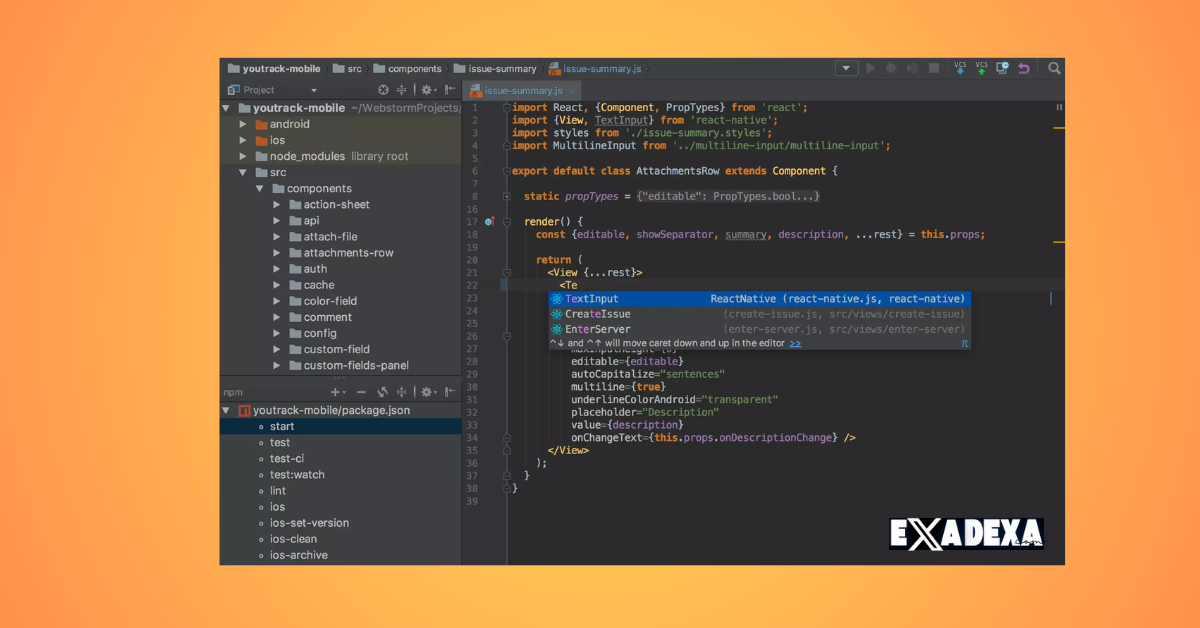Select the Debug icon next to Run
Viewport: 1200px width, 628px height.
tap(891, 68)
